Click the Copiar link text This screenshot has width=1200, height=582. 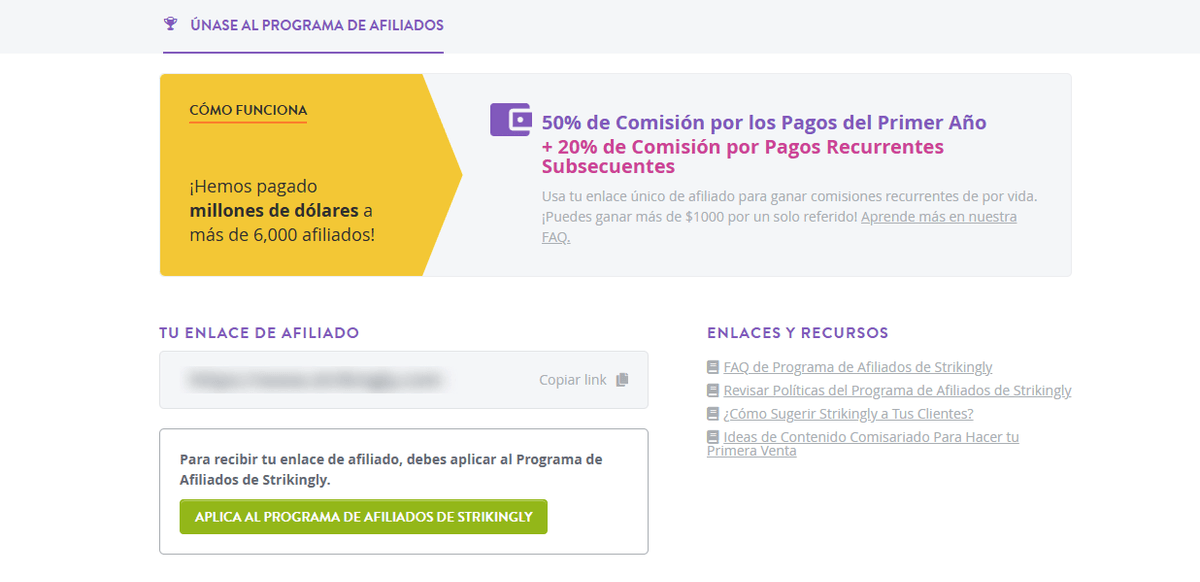point(573,380)
